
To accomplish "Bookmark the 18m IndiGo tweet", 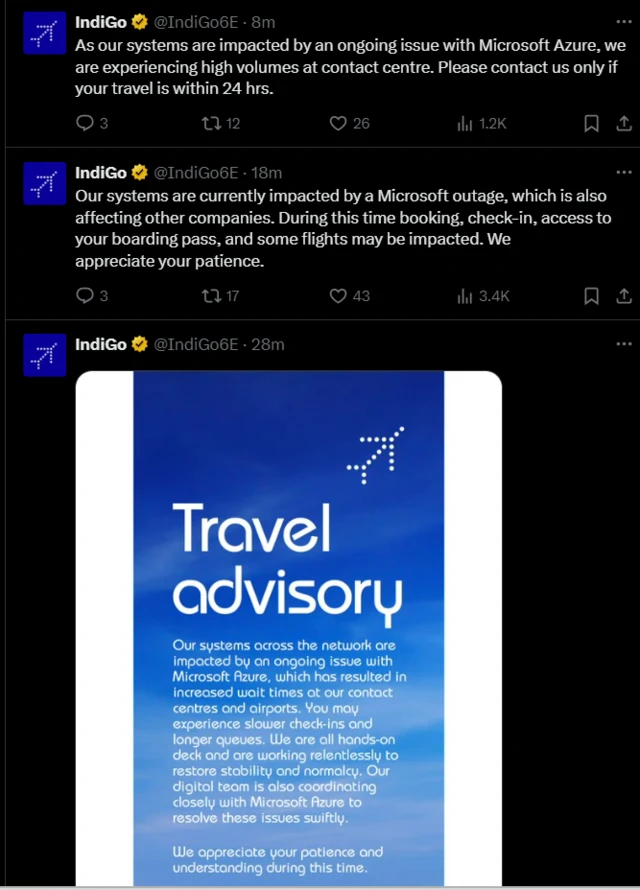I will [590, 295].
